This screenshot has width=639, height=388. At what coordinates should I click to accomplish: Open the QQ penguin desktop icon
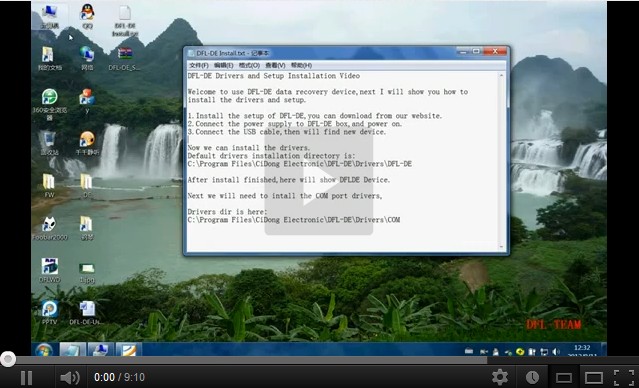click(87, 16)
